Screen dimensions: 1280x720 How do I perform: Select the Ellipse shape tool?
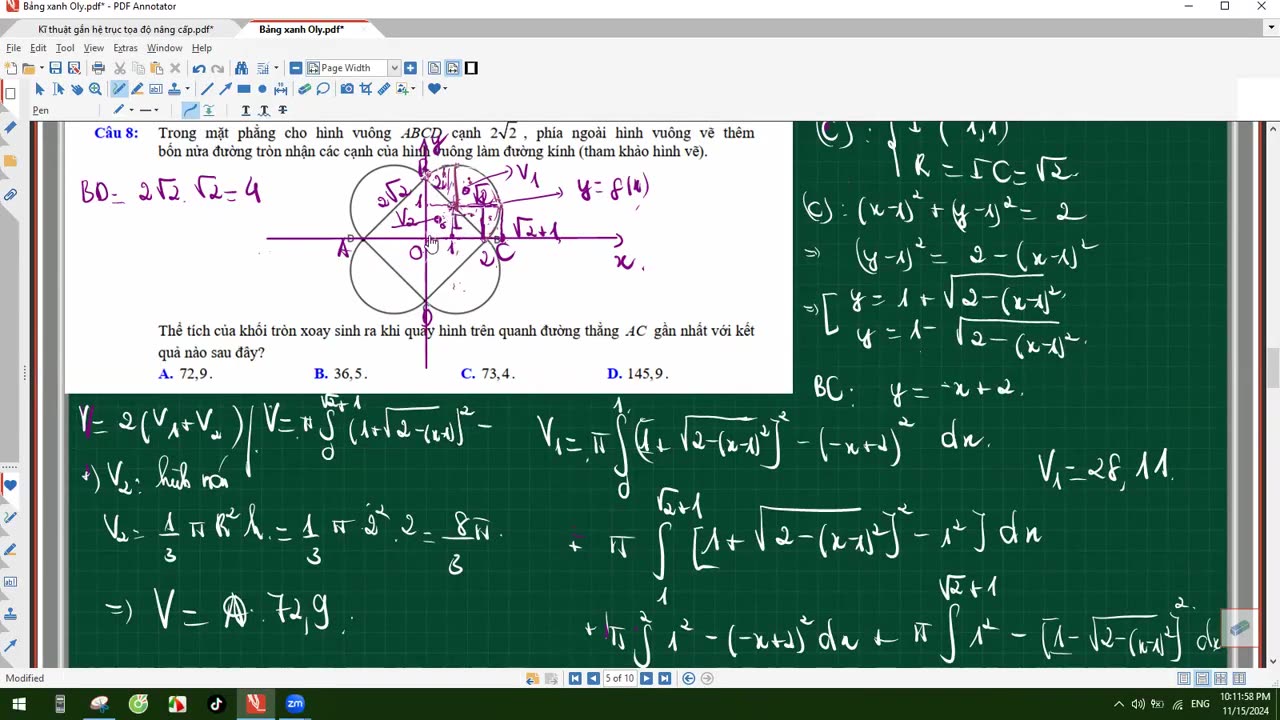262,89
